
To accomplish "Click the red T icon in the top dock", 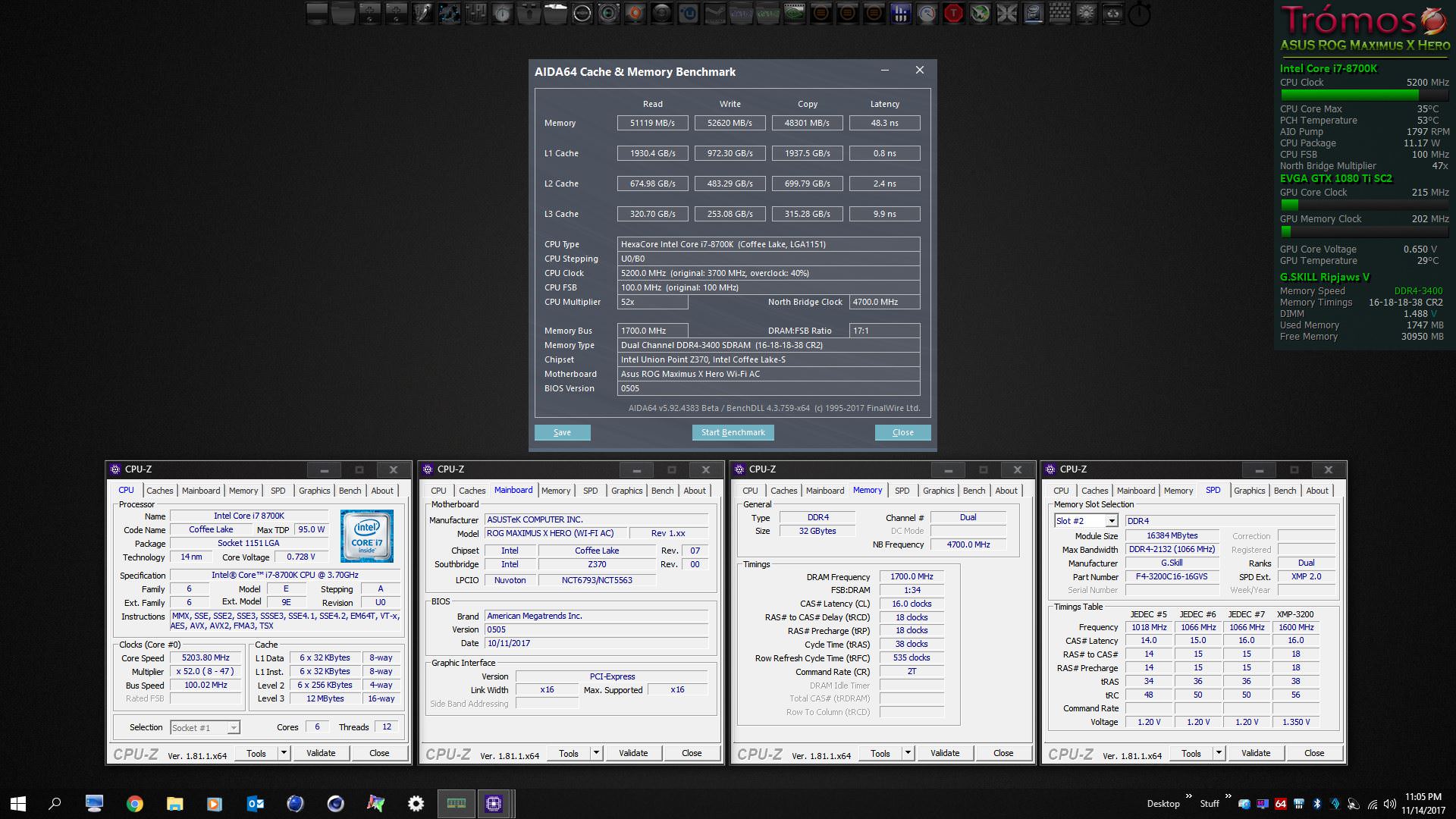I will tap(953, 13).
